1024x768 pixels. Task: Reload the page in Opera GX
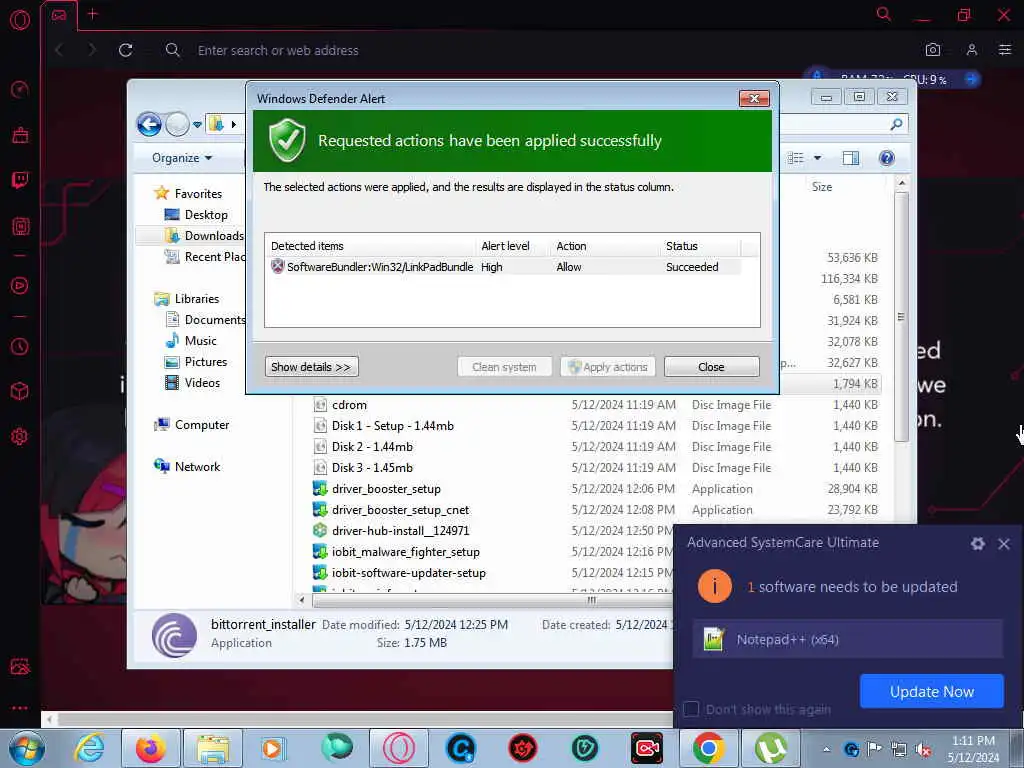[126, 50]
